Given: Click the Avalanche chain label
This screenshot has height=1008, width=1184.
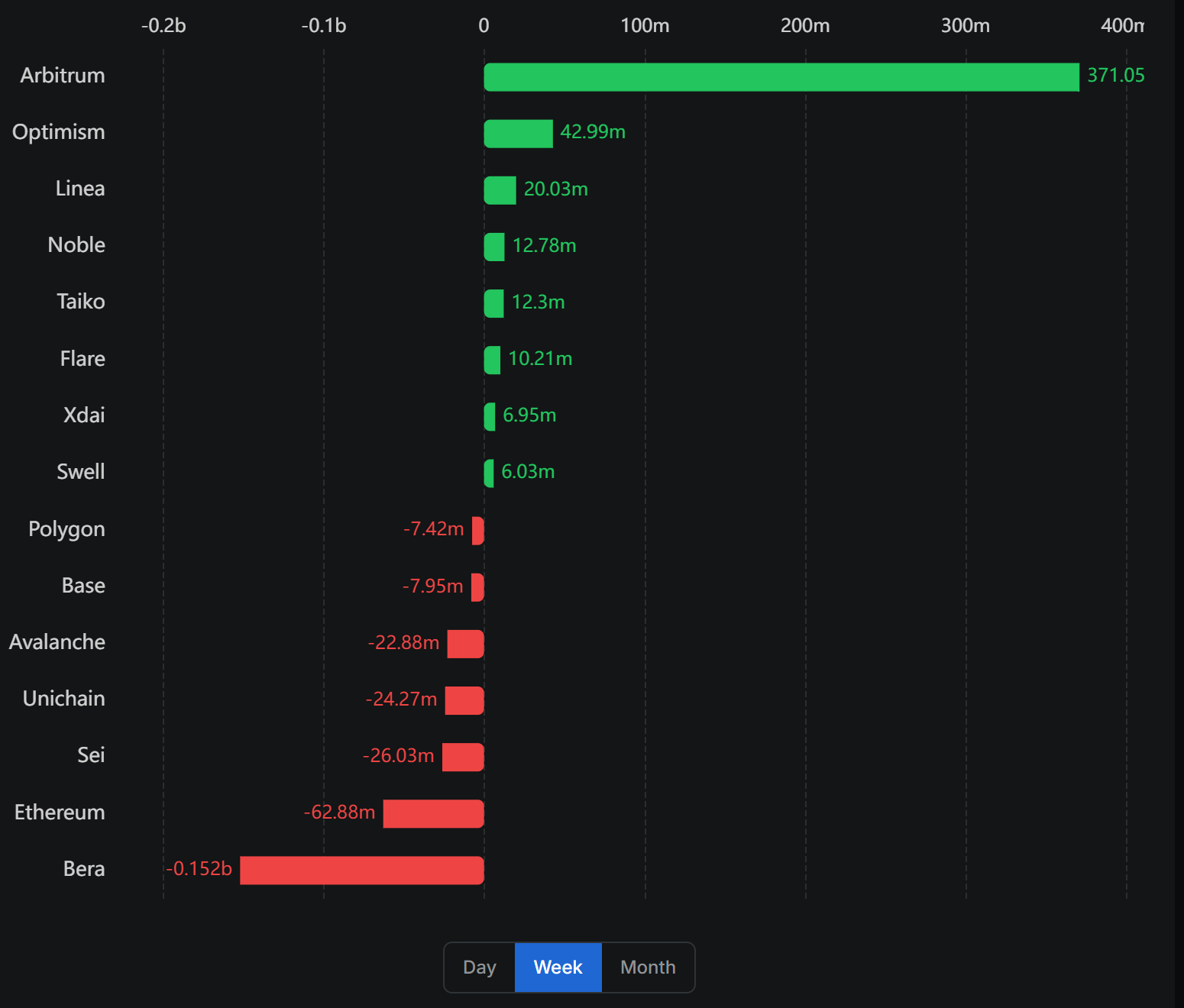Looking at the screenshot, I should pos(57,642).
